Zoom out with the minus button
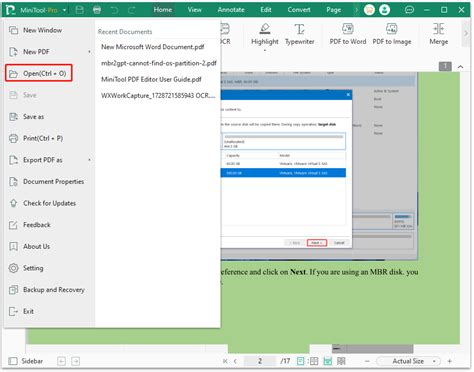 click(x=367, y=361)
